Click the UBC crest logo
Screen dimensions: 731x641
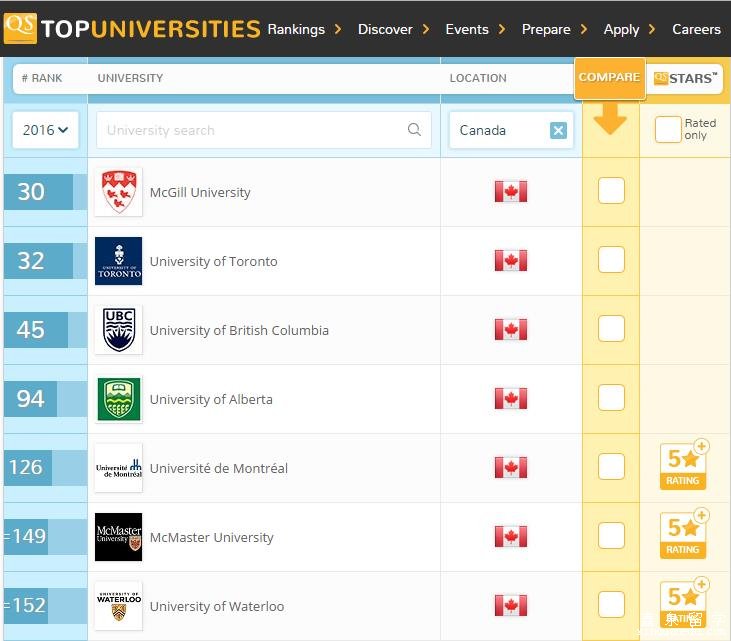118,330
